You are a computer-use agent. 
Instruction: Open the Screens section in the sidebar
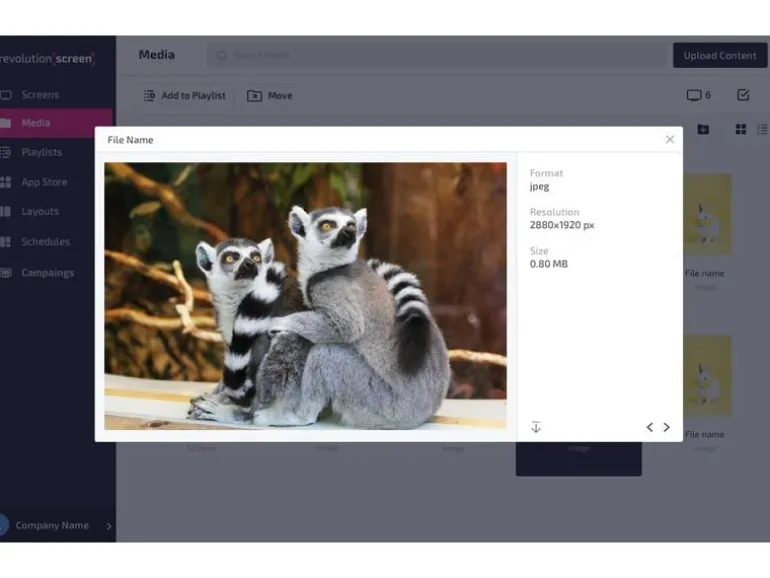pyautogui.click(x=40, y=94)
